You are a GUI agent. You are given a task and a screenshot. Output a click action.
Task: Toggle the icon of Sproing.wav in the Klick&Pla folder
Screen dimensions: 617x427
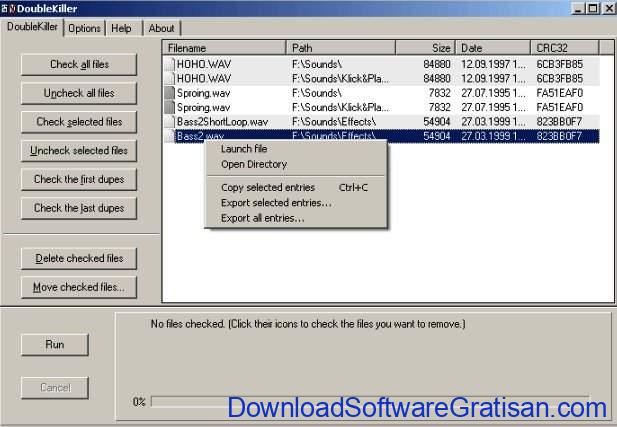point(170,107)
